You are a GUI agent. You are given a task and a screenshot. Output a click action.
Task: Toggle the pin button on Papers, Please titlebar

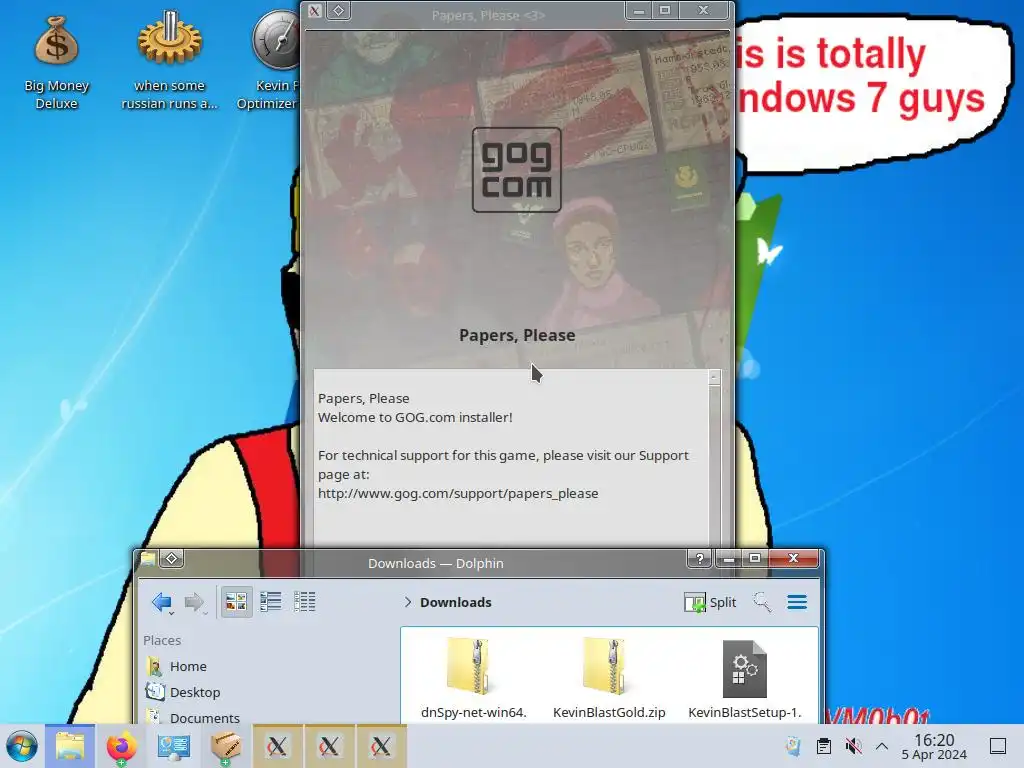[x=338, y=10]
